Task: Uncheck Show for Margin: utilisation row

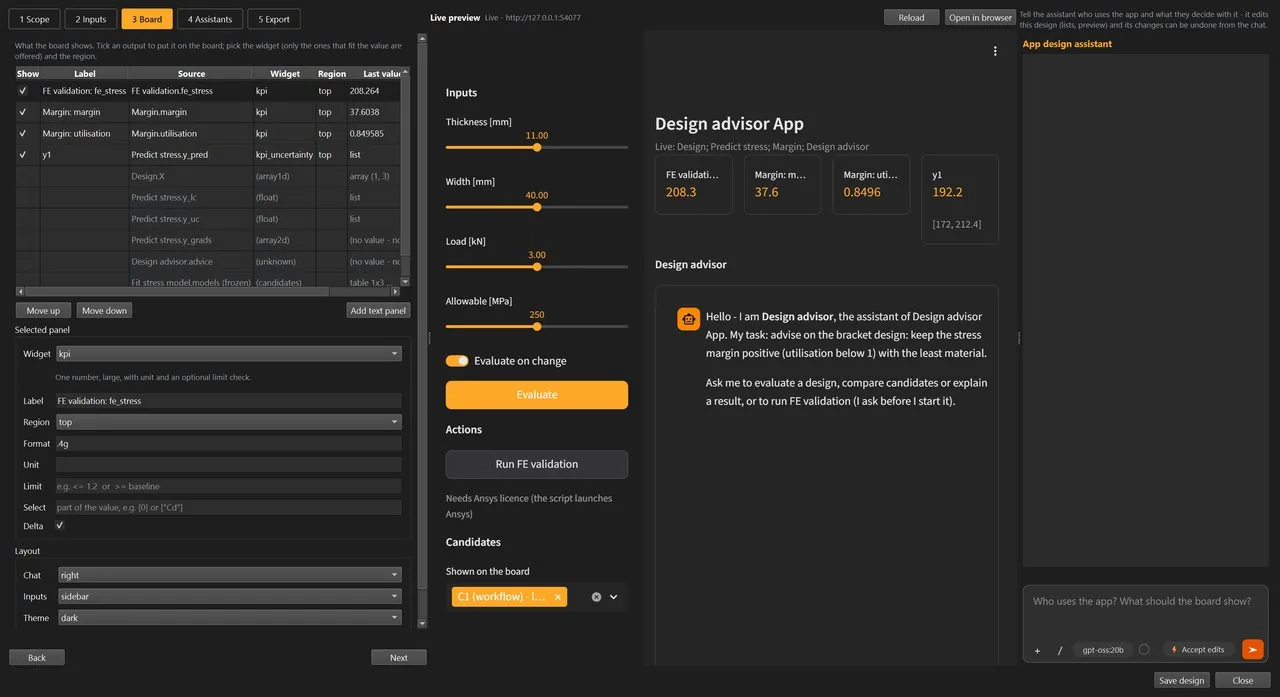Action: click(x=22, y=133)
